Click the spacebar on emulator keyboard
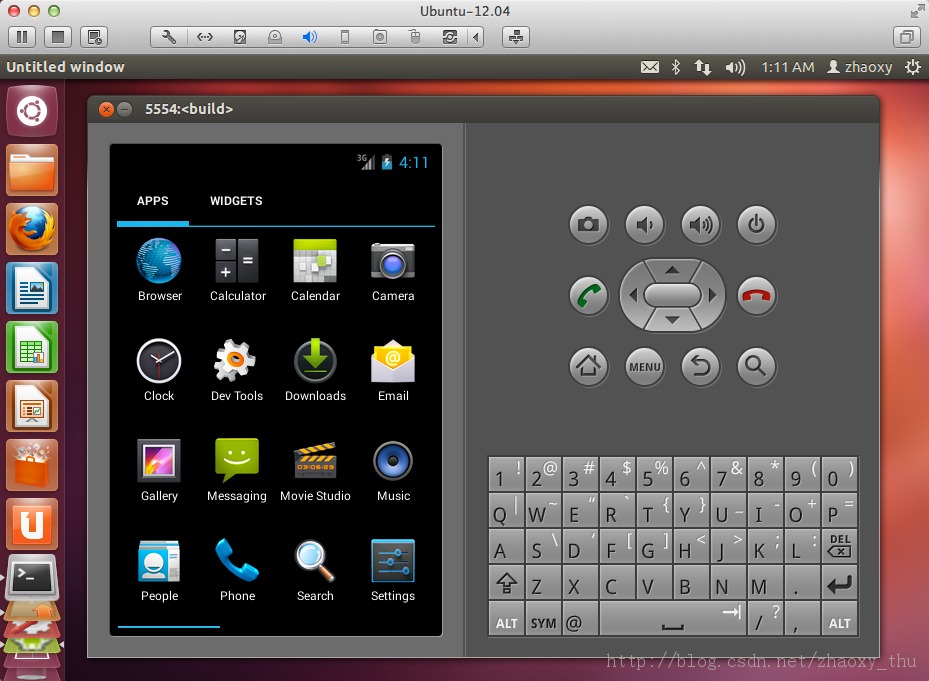The width and height of the screenshot is (929, 681). tap(672, 618)
